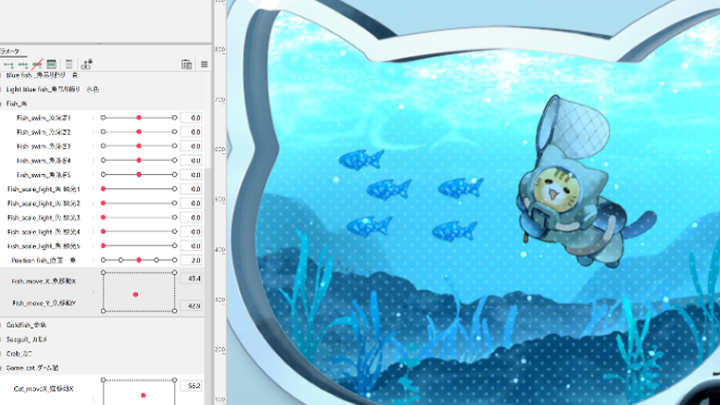Screen dimensions: 720x405
Task: Click the Position fish slider red handle
Action: 139,260
